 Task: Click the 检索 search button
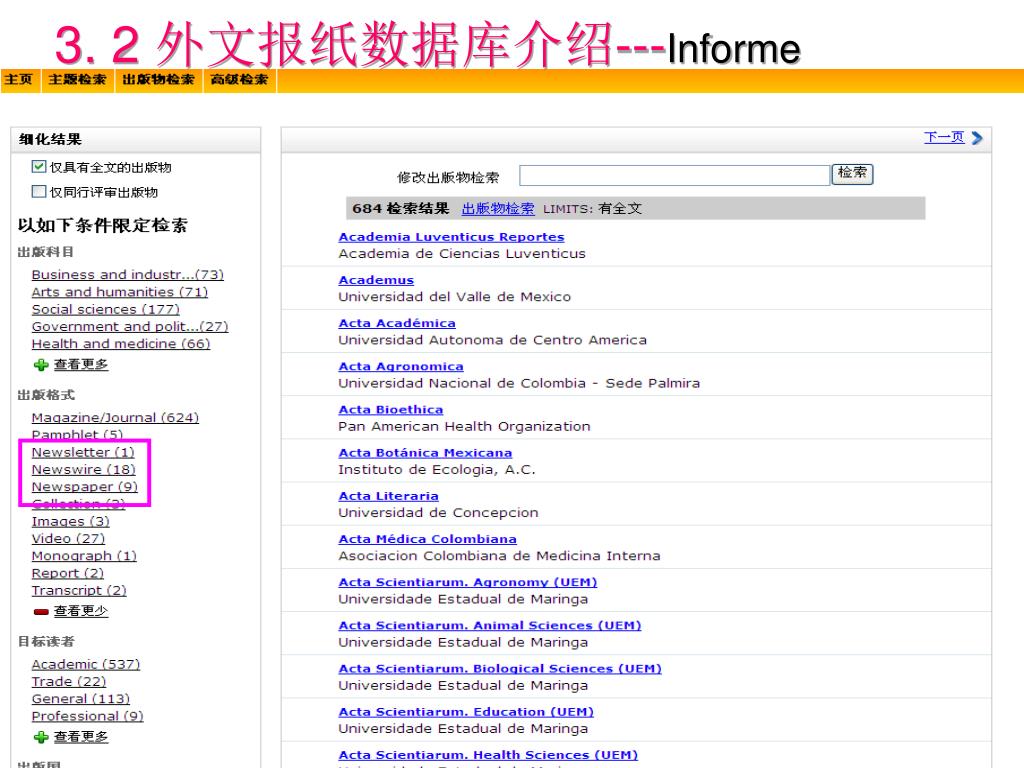[852, 174]
